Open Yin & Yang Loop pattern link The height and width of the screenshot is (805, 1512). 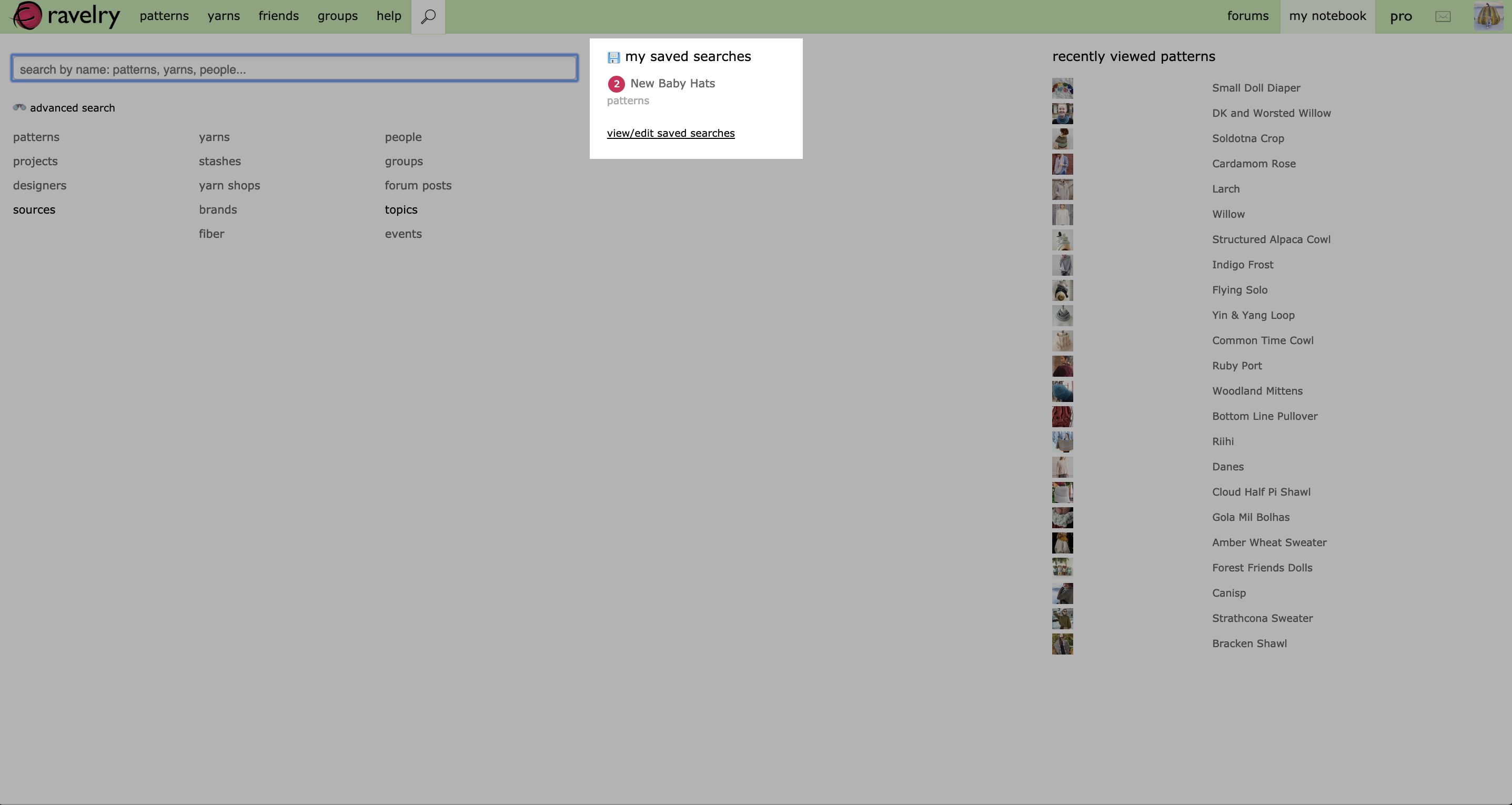point(1253,315)
